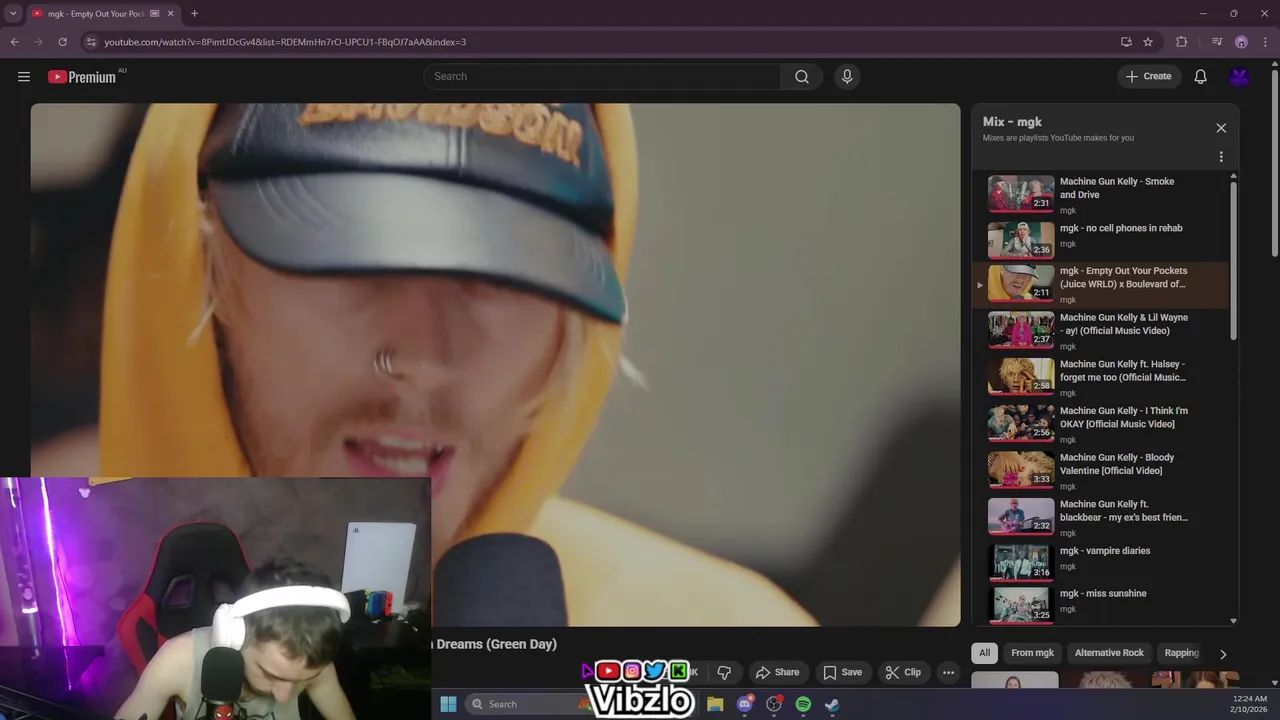Open File Explorer from the taskbar
The height and width of the screenshot is (720, 1280).
pos(715,704)
